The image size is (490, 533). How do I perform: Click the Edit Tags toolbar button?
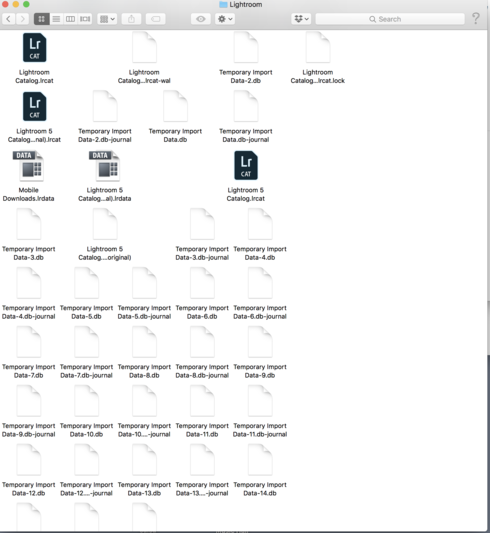[x=156, y=19]
